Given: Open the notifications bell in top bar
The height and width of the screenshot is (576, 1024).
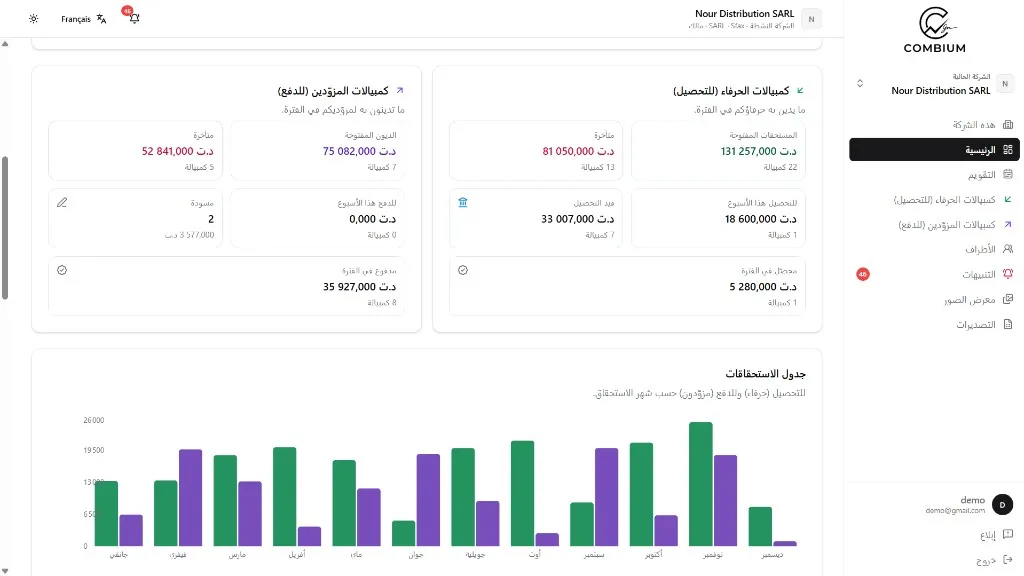Looking at the screenshot, I should click(134, 18).
